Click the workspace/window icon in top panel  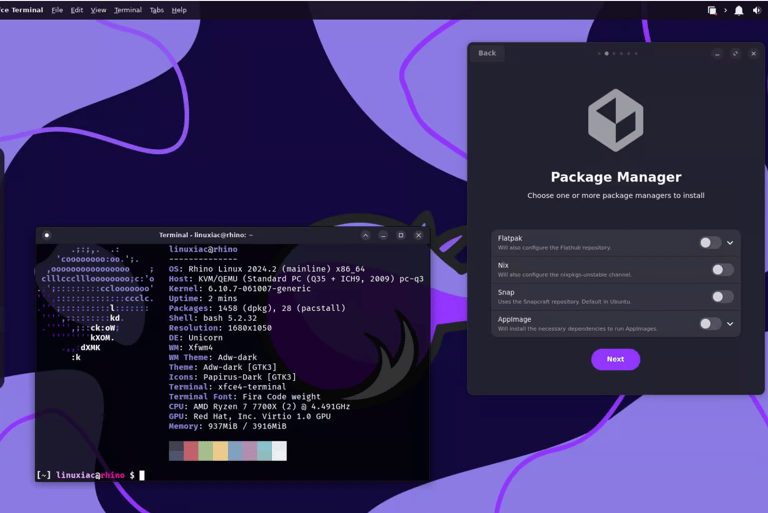712,10
